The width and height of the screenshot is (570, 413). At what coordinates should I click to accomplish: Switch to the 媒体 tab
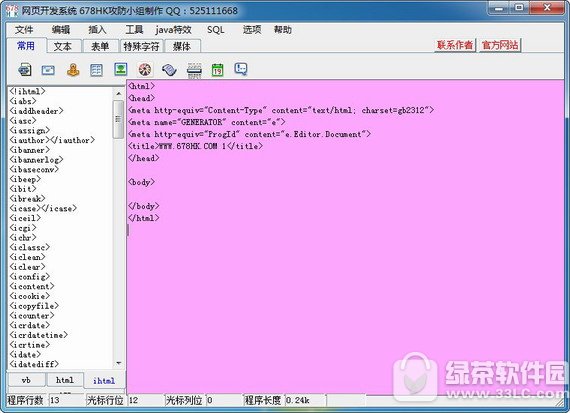pos(182,46)
